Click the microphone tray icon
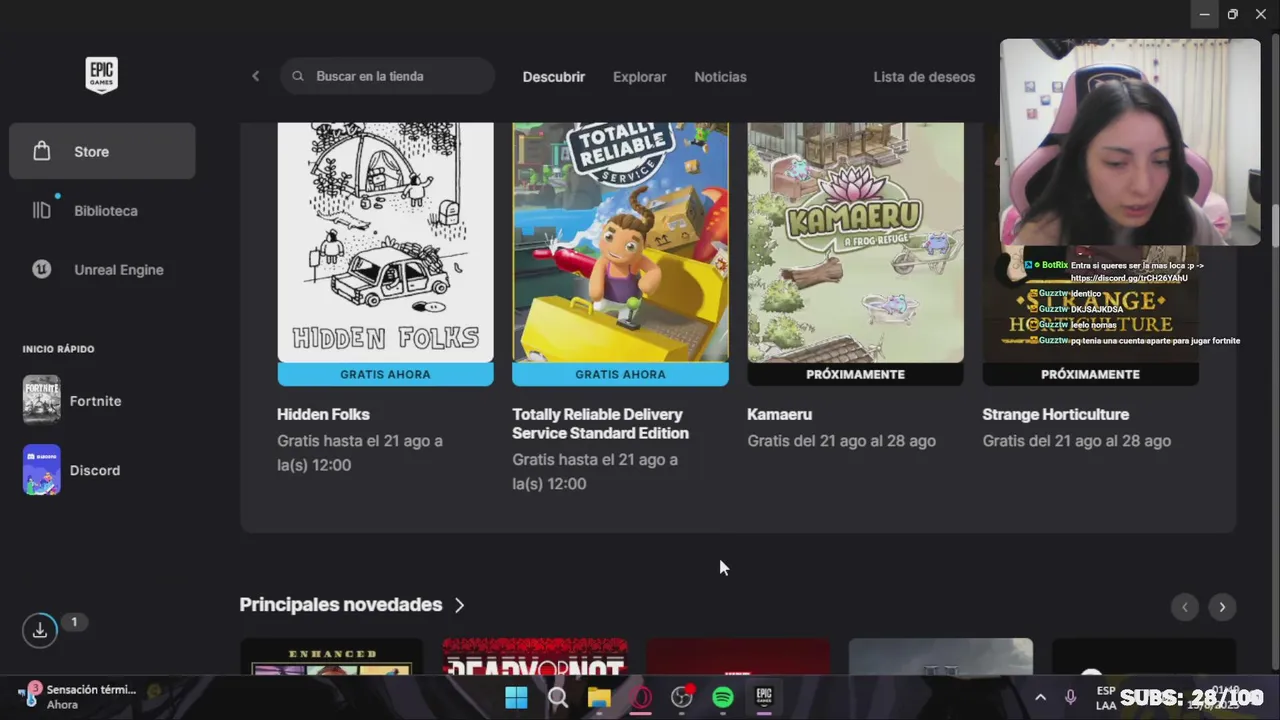 tap(1071, 697)
